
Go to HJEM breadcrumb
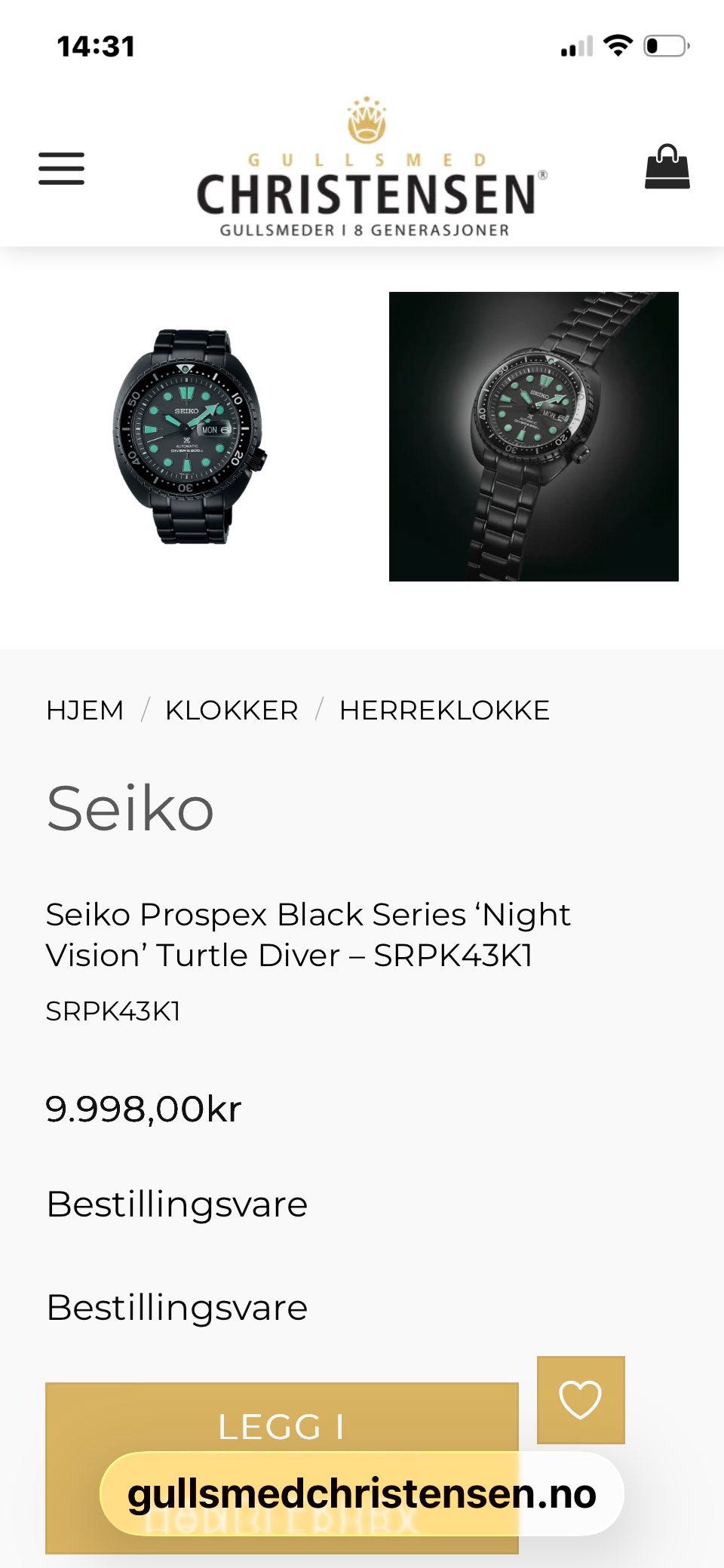pos(84,710)
